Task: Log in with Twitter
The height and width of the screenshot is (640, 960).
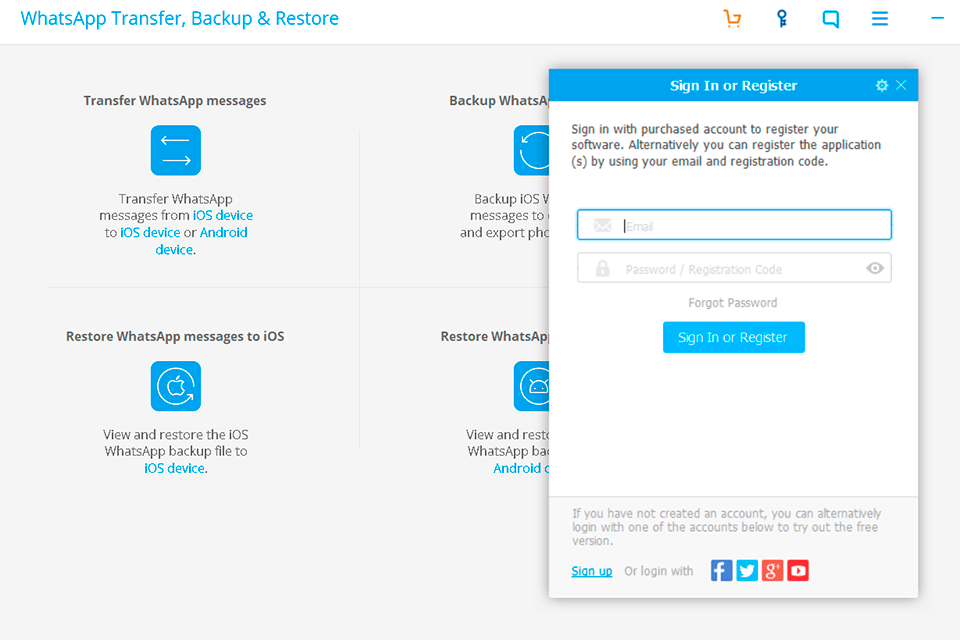Action: coord(747,570)
